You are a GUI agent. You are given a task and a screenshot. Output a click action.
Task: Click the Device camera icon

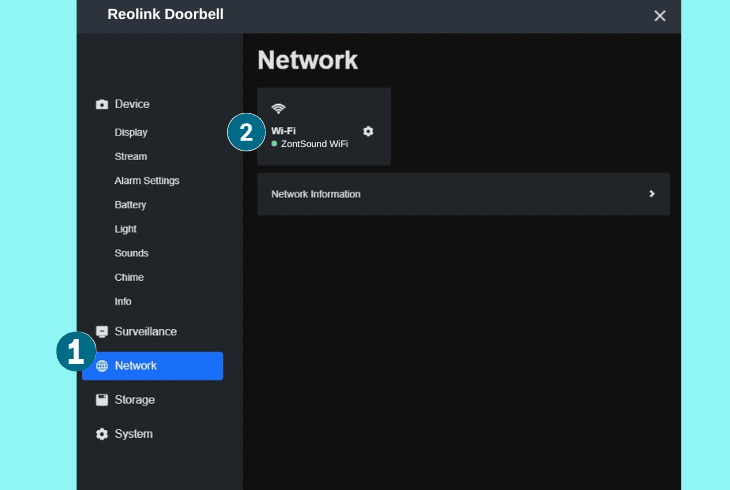(102, 104)
